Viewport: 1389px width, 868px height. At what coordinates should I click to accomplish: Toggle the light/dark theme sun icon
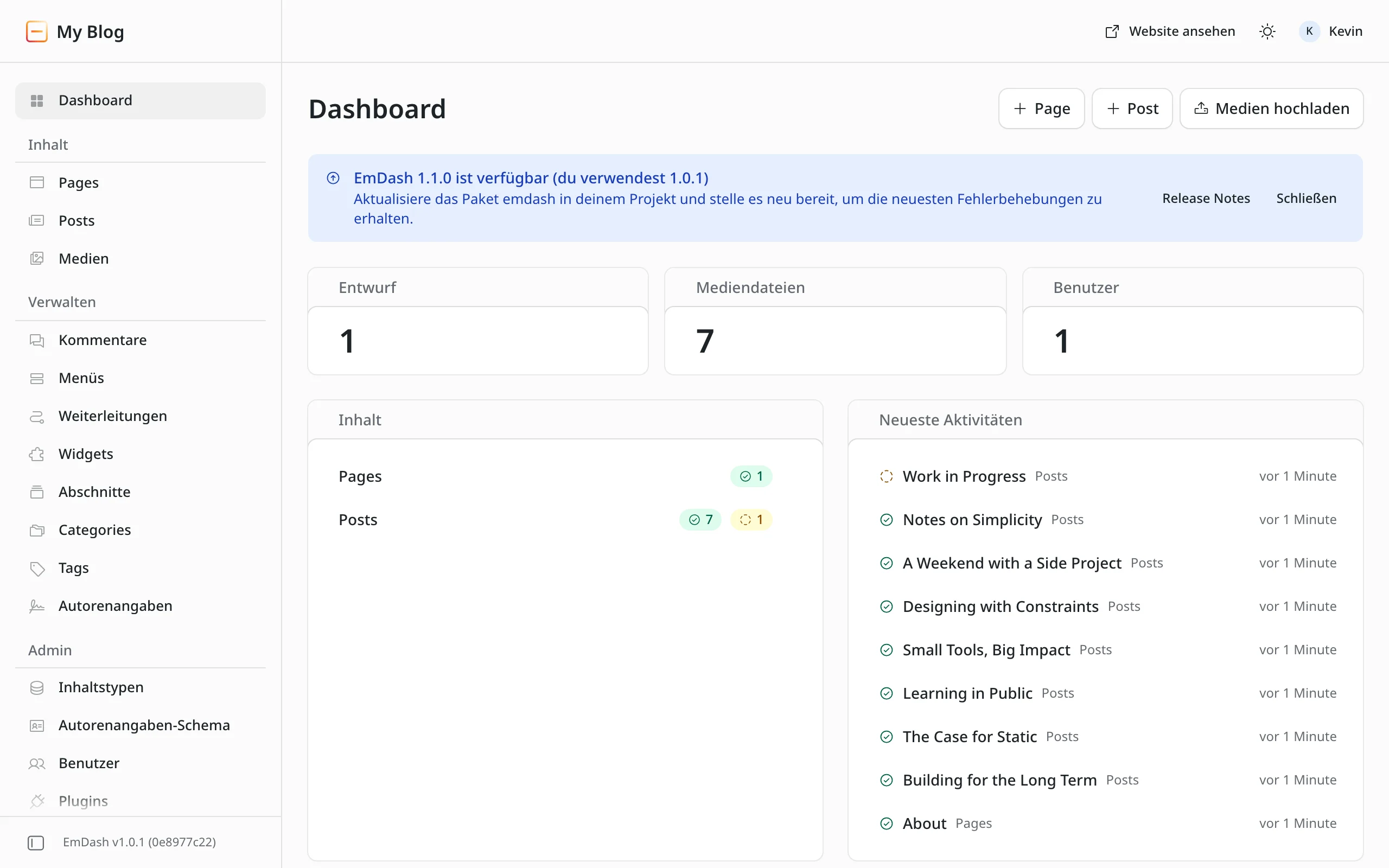(1267, 31)
